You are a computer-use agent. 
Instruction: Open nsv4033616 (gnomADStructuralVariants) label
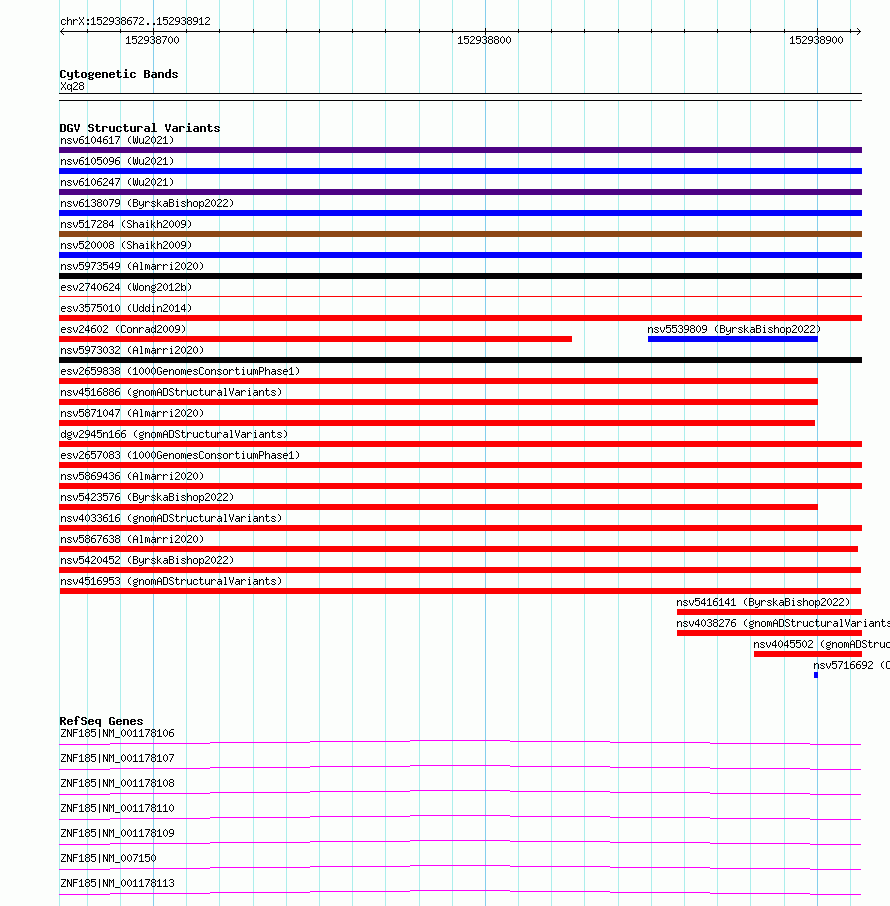coord(171,518)
